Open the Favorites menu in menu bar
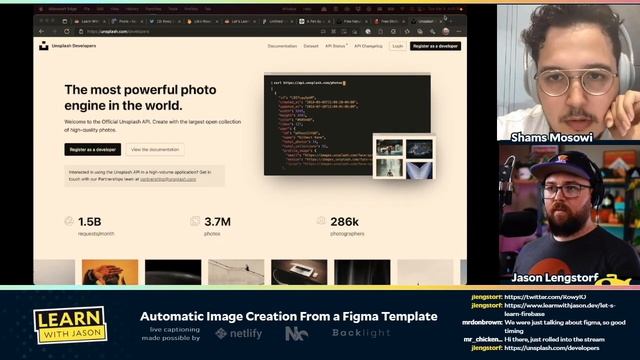 [153, 9]
